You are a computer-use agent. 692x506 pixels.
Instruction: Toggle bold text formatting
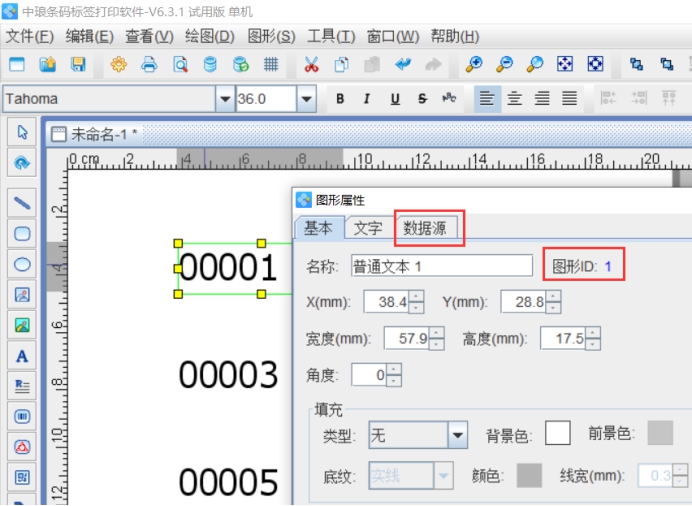(340, 99)
